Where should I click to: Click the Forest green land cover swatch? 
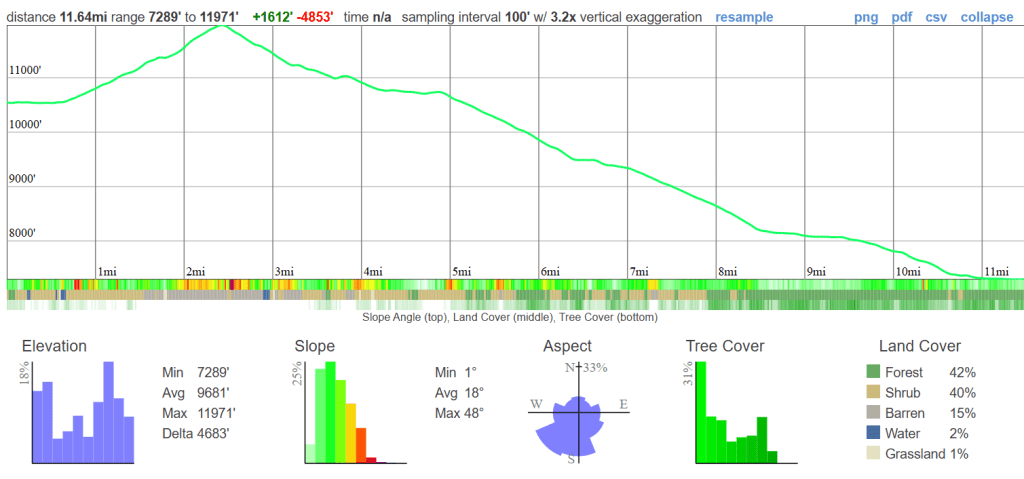[x=874, y=372]
